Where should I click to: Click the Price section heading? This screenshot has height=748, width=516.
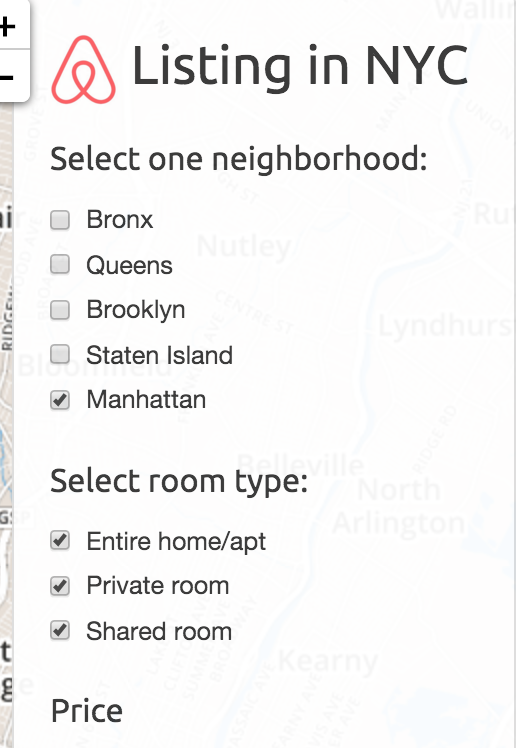pos(87,711)
